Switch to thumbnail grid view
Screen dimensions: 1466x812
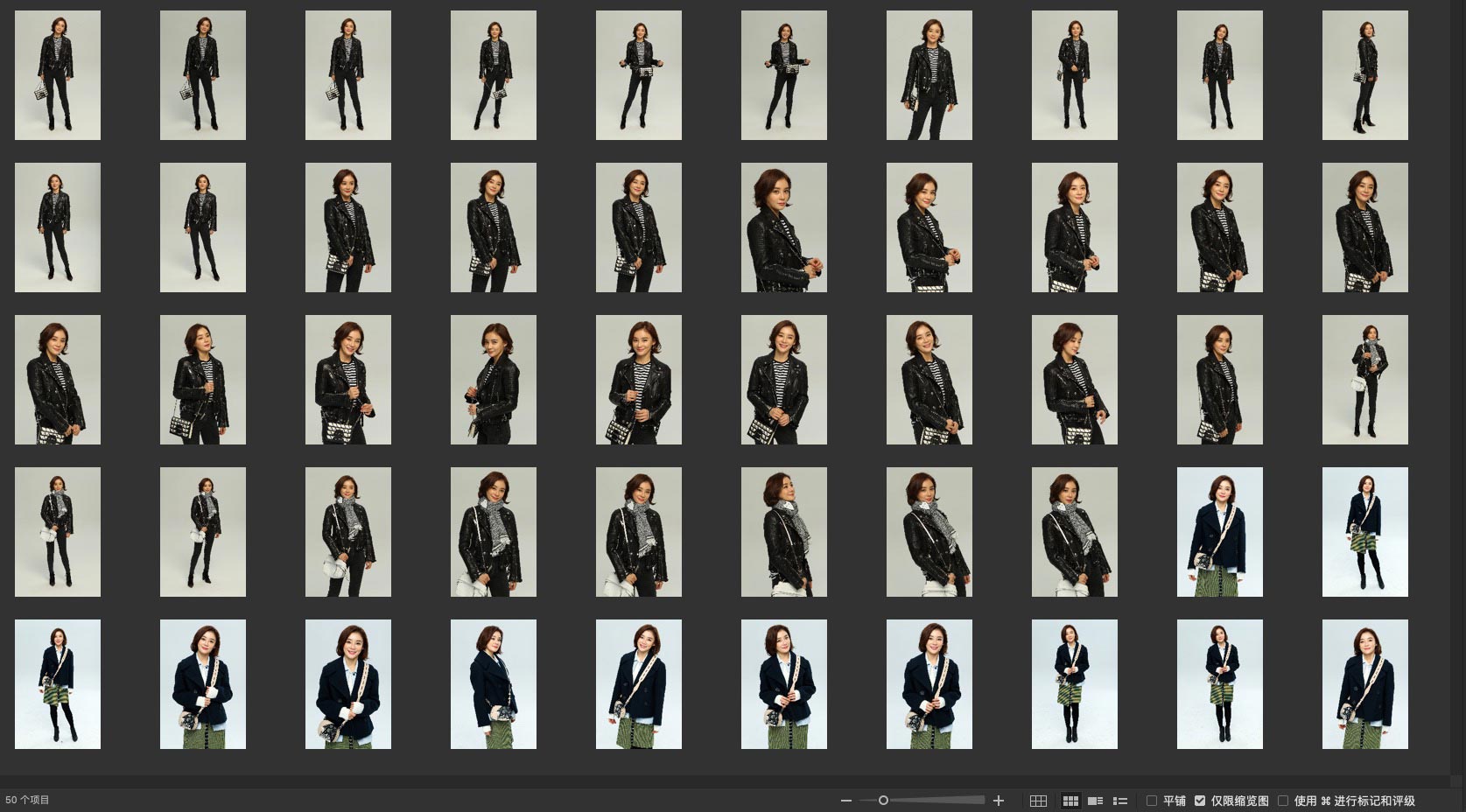point(1070,801)
